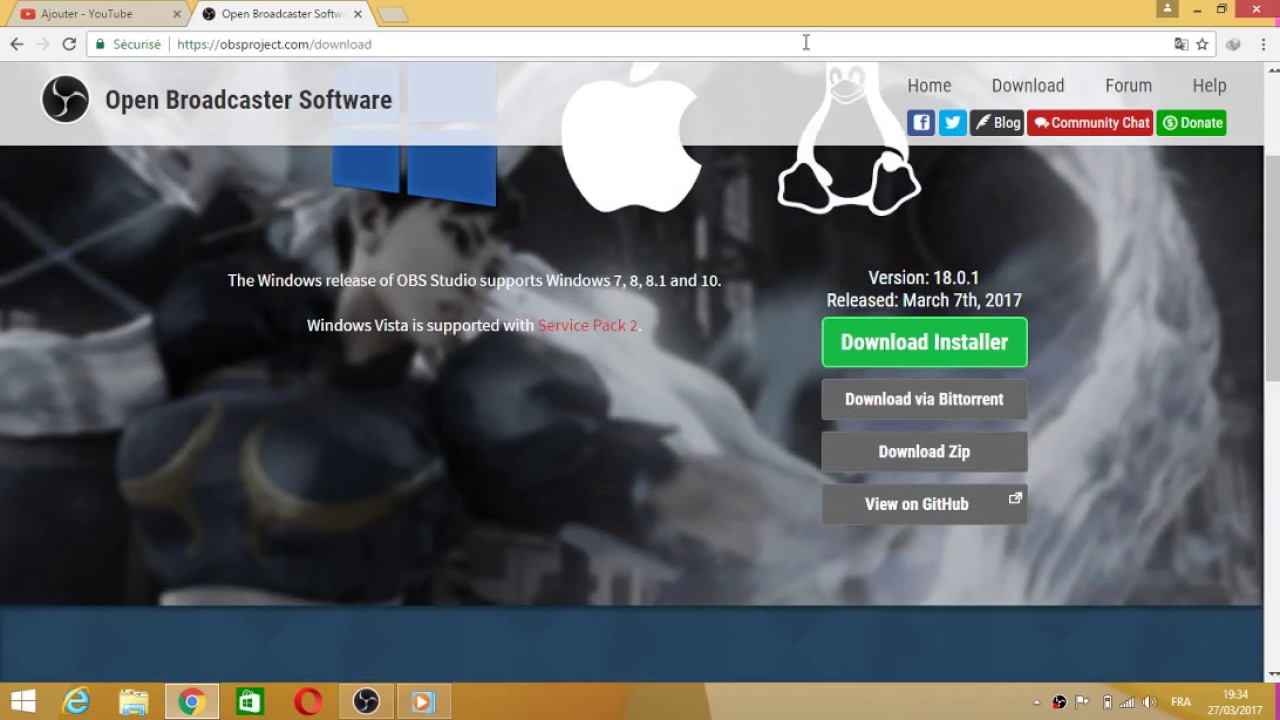This screenshot has height=720, width=1280.
Task: Click the Open Broadcaster Software title
Action: (248, 100)
